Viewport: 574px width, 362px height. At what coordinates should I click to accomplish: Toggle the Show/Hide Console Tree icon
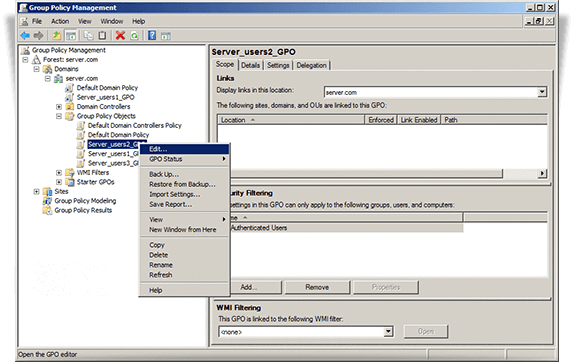pos(71,36)
